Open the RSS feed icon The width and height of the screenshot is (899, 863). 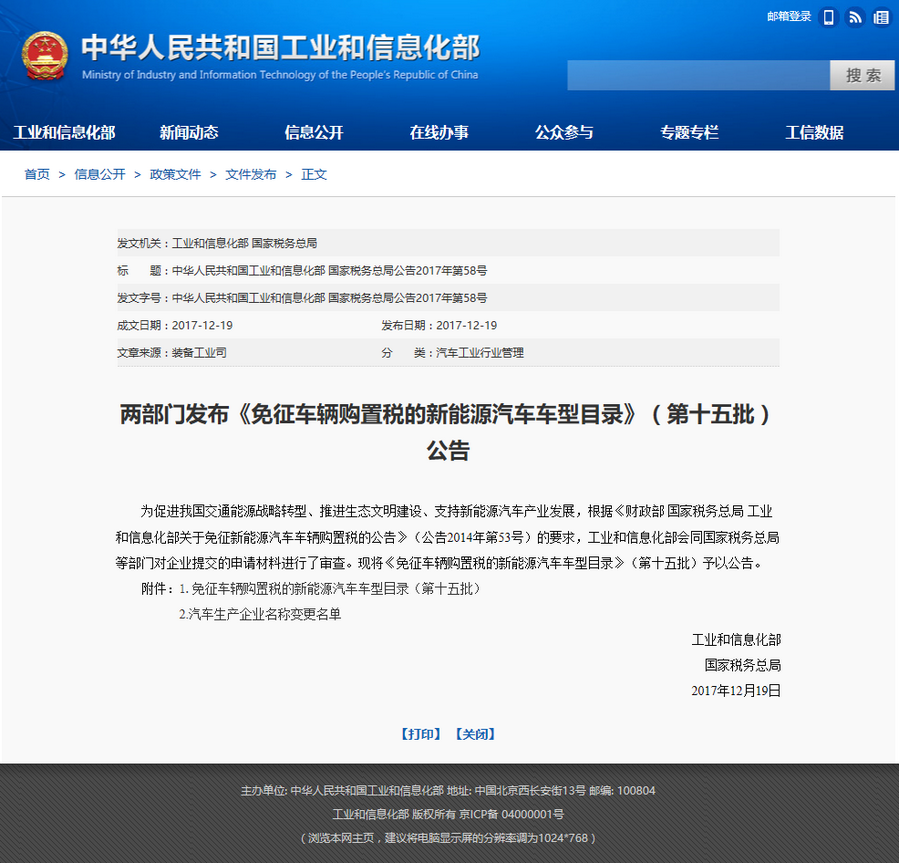(855, 17)
